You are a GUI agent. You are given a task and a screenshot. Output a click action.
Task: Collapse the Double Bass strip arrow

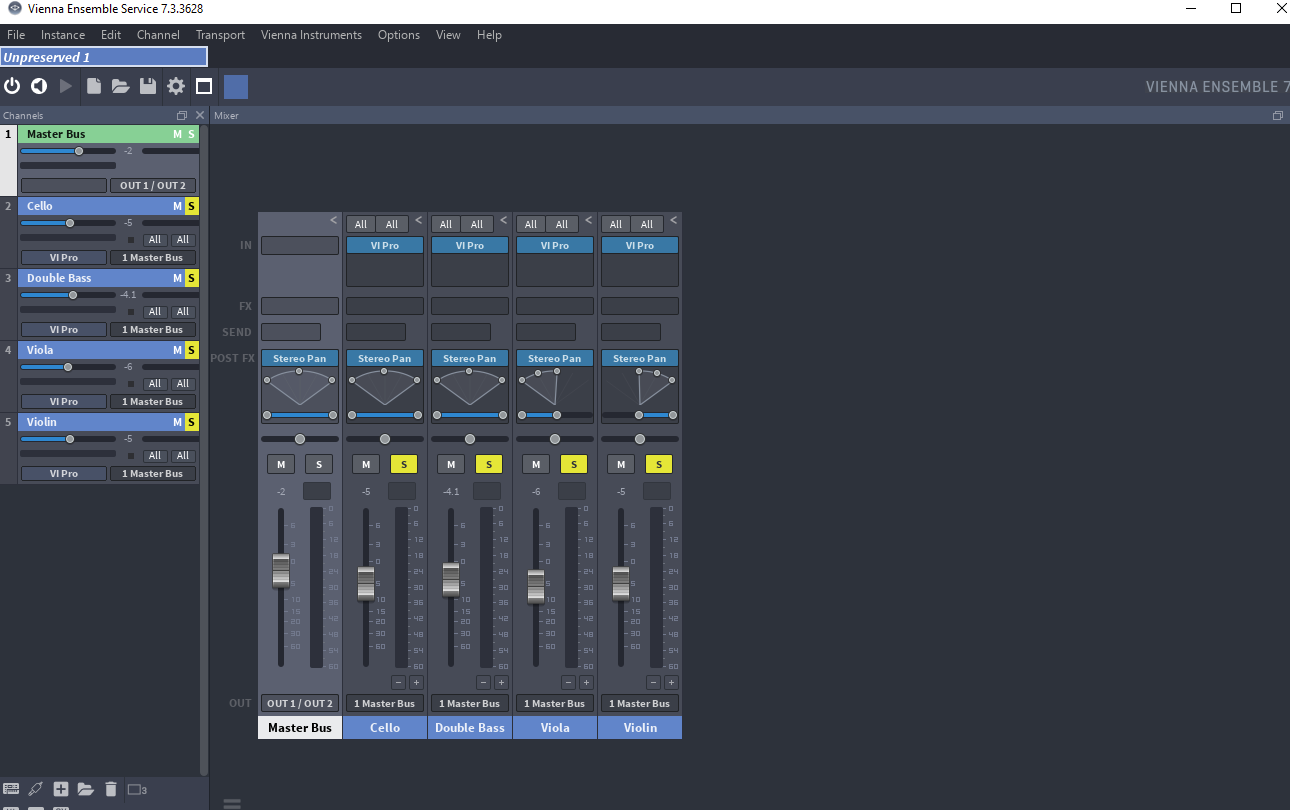(x=504, y=220)
